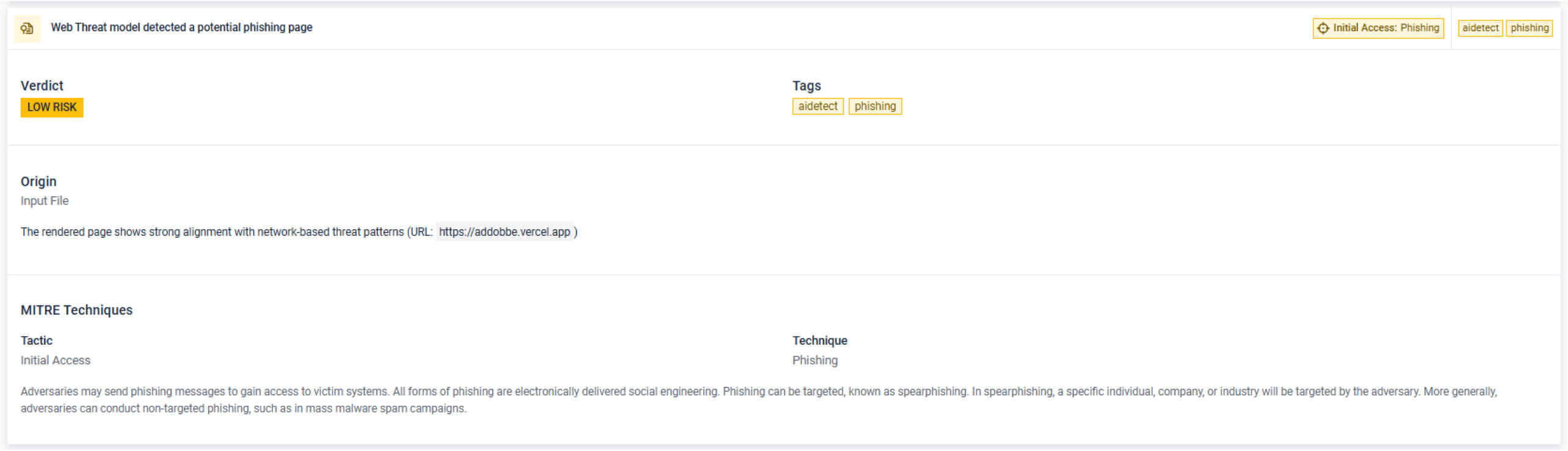Viewport: 1568px width, 451px height.
Task: Click the LOW RISK verdict badge
Action: (52, 108)
